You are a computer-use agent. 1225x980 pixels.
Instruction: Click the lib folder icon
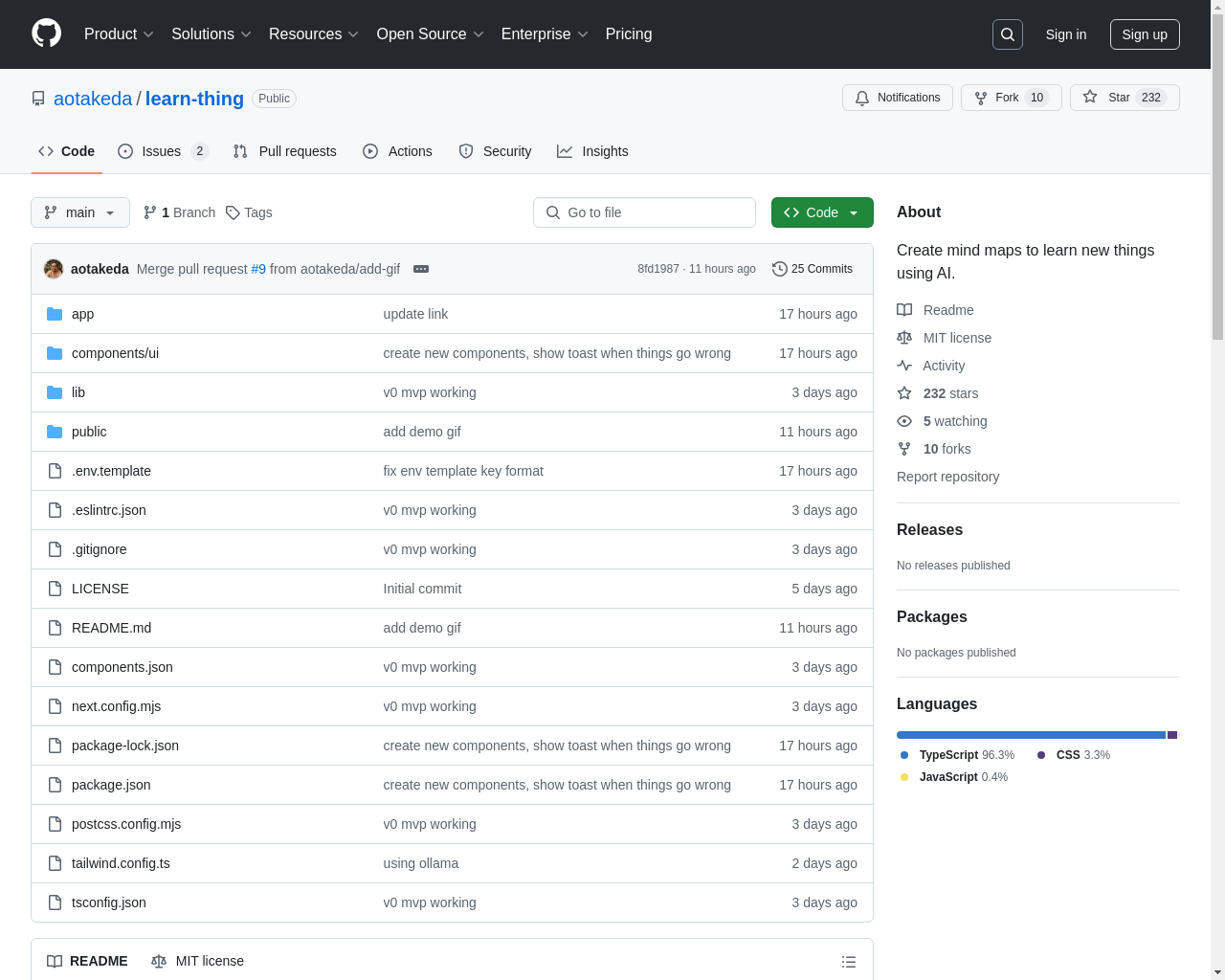(55, 392)
